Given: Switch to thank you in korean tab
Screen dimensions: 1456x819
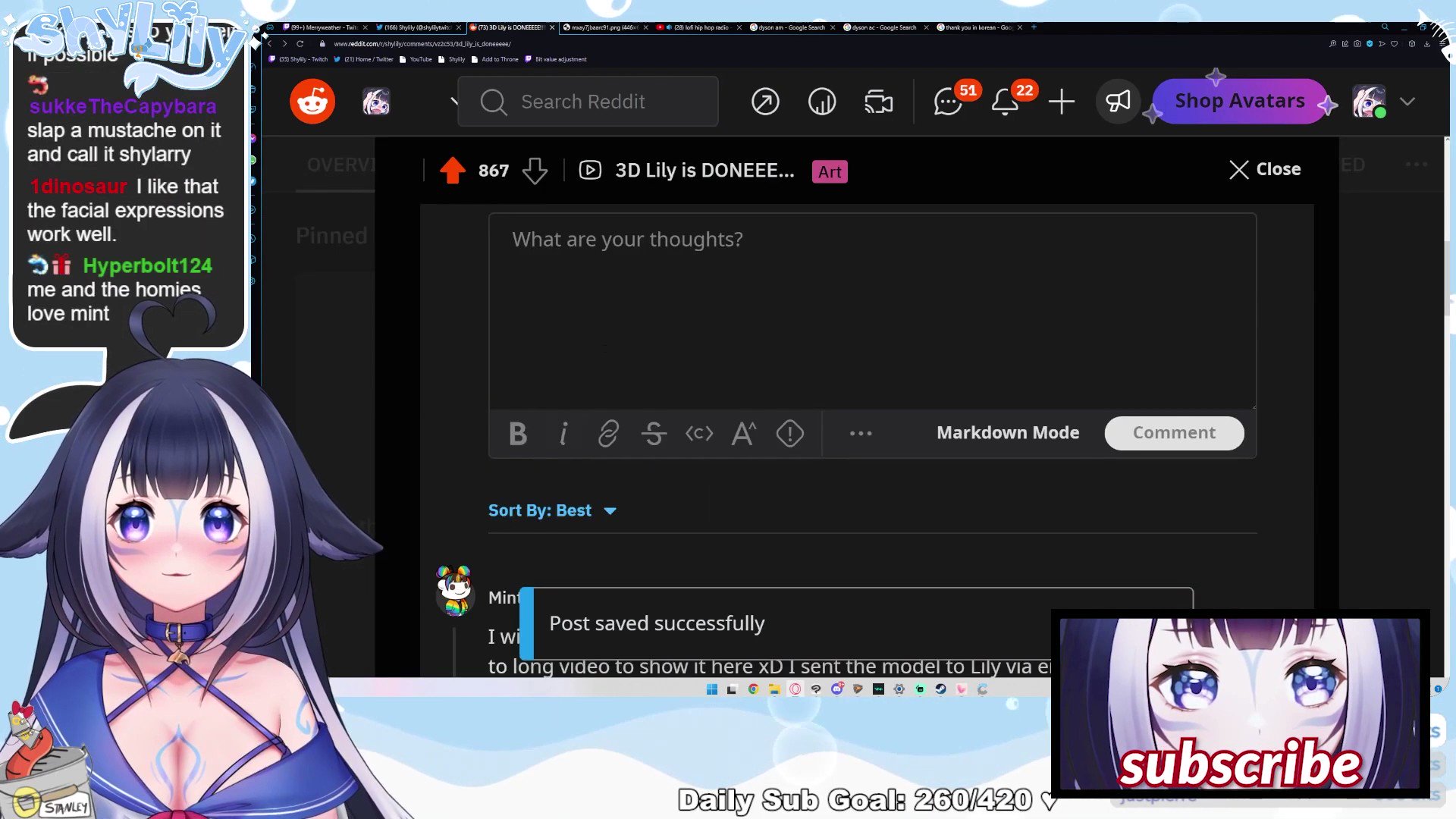Looking at the screenshot, I should click(x=978, y=27).
